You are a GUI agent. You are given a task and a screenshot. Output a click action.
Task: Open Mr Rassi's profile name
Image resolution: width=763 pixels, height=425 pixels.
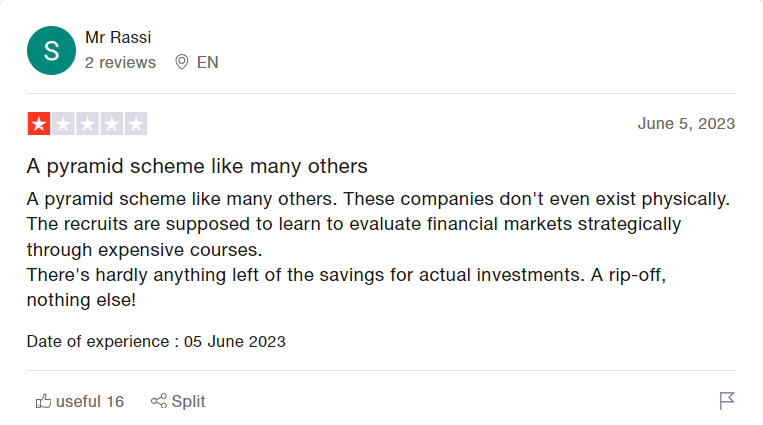coord(118,37)
